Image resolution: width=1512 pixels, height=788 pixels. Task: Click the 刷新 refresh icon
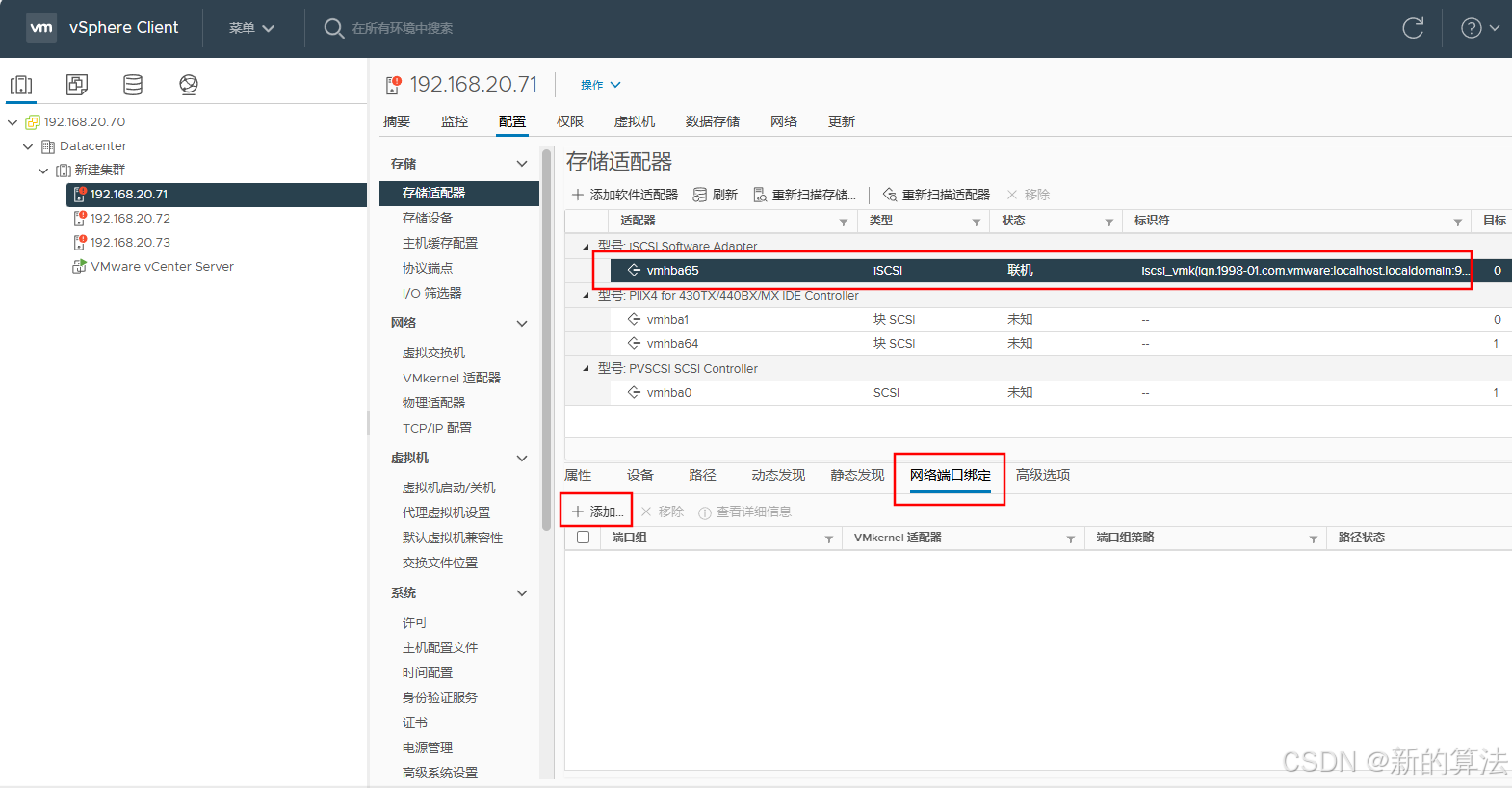click(x=700, y=195)
